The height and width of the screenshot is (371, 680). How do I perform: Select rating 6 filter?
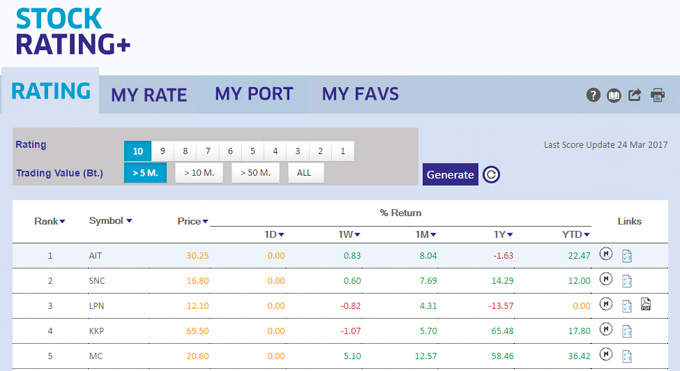[230, 151]
